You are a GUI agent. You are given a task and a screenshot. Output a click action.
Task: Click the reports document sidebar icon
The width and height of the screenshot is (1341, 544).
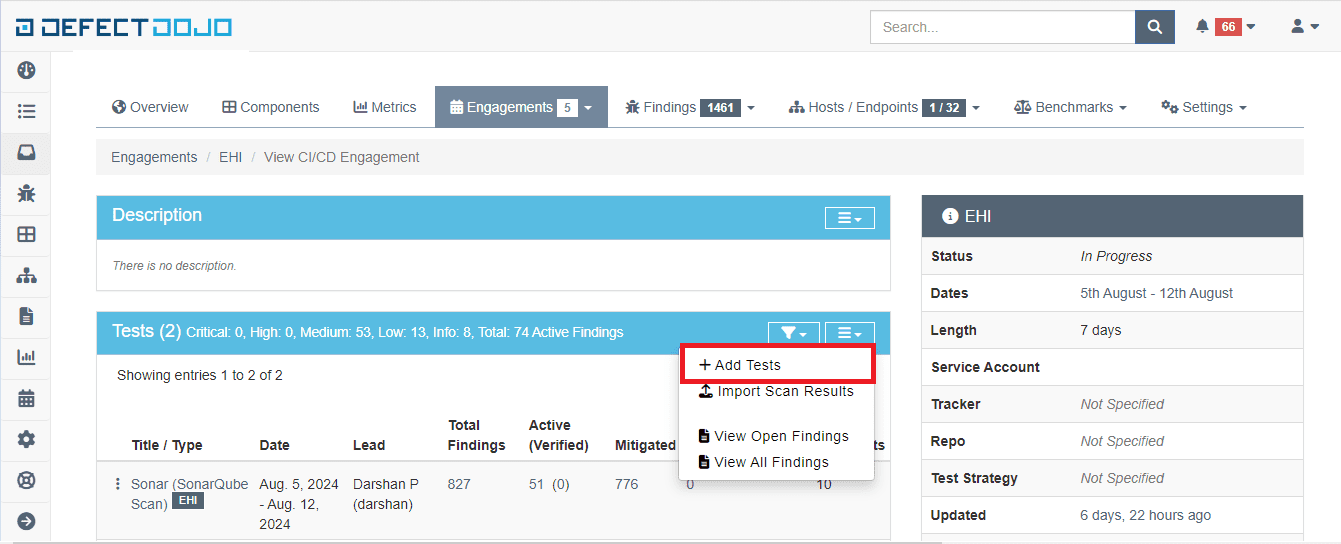click(x=26, y=316)
